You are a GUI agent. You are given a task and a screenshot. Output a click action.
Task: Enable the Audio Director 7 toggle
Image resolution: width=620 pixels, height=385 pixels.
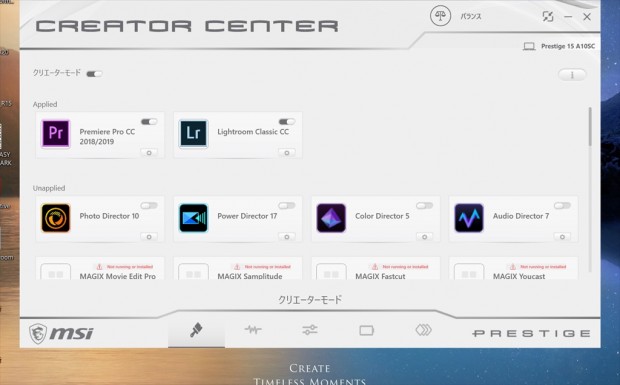[562, 206]
